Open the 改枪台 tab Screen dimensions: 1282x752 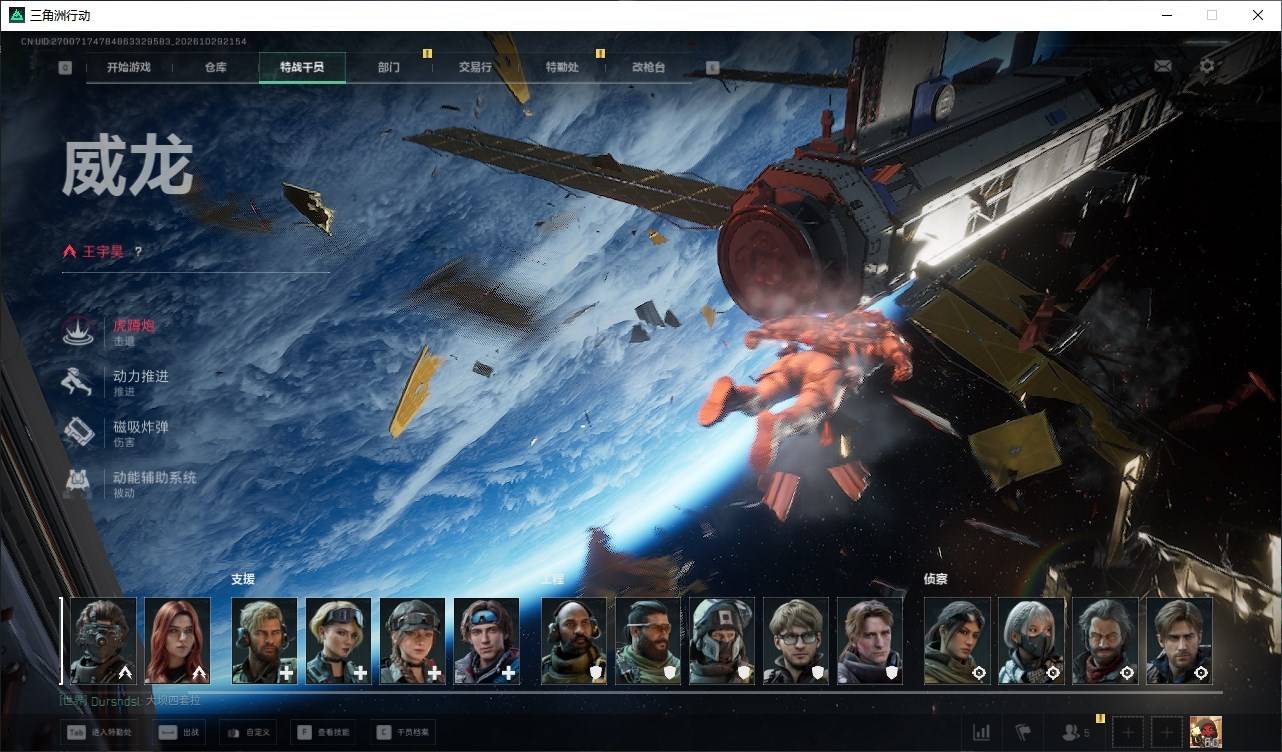click(648, 67)
